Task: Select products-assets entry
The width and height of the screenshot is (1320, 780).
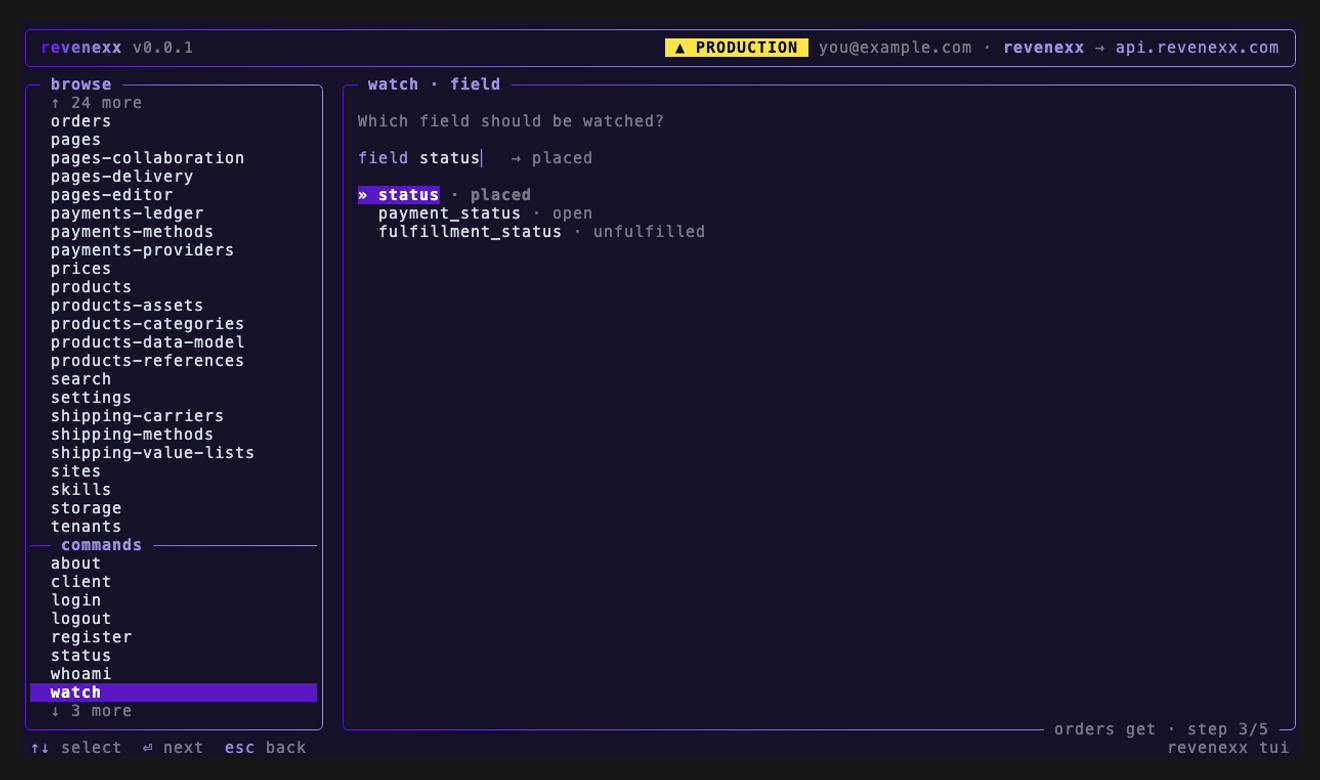Action: click(127, 305)
